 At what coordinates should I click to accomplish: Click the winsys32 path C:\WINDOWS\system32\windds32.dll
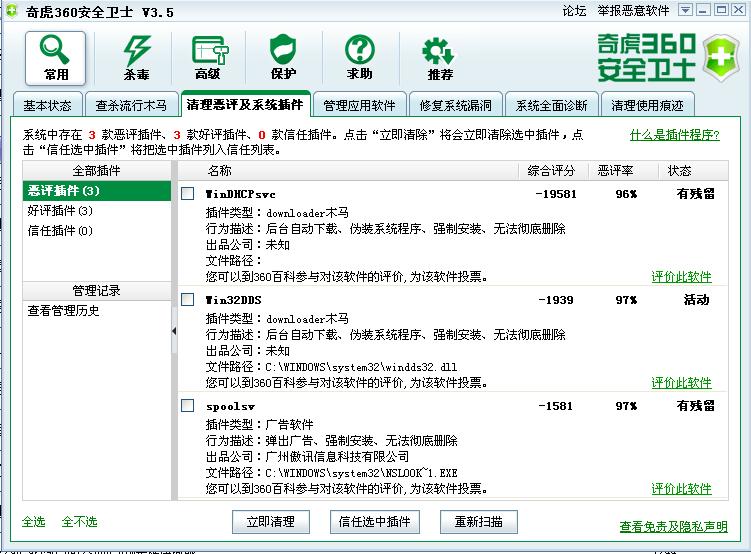click(x=361, y=367)
